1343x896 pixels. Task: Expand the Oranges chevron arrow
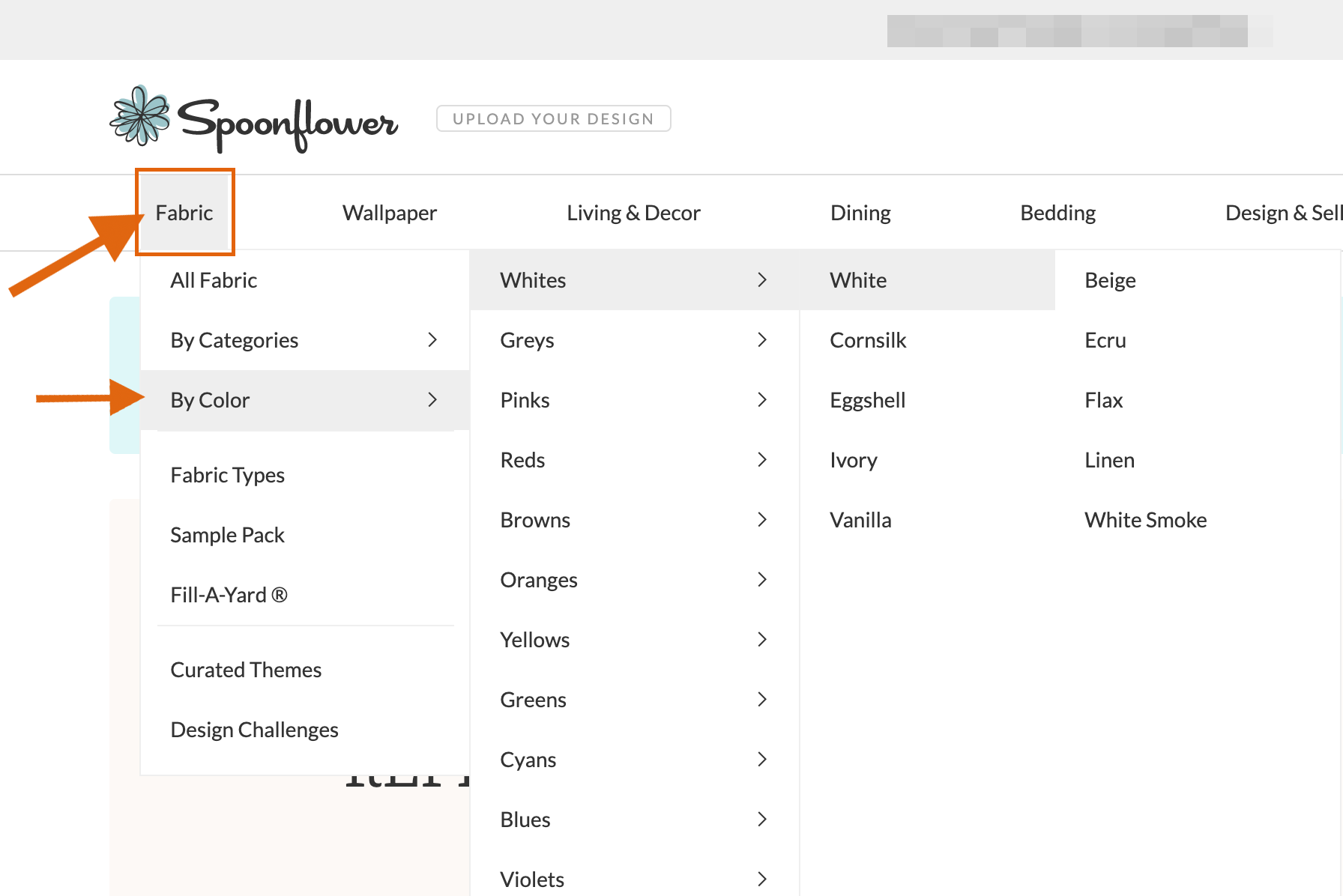tap(762, 580)
